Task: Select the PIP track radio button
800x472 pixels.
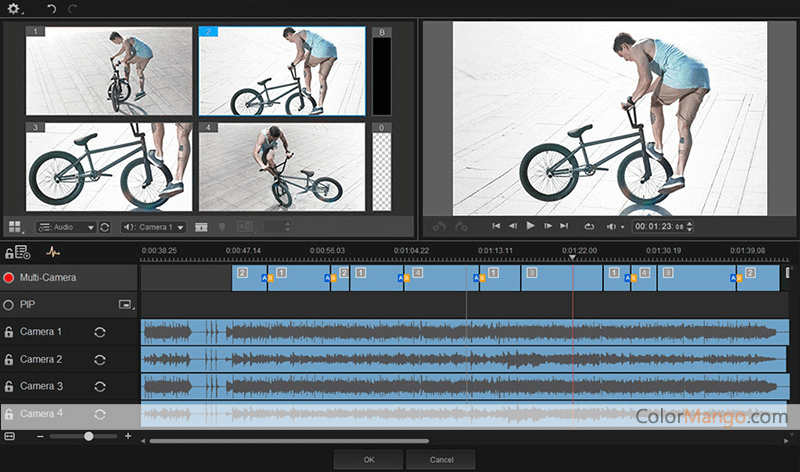Action: (9, 304)
